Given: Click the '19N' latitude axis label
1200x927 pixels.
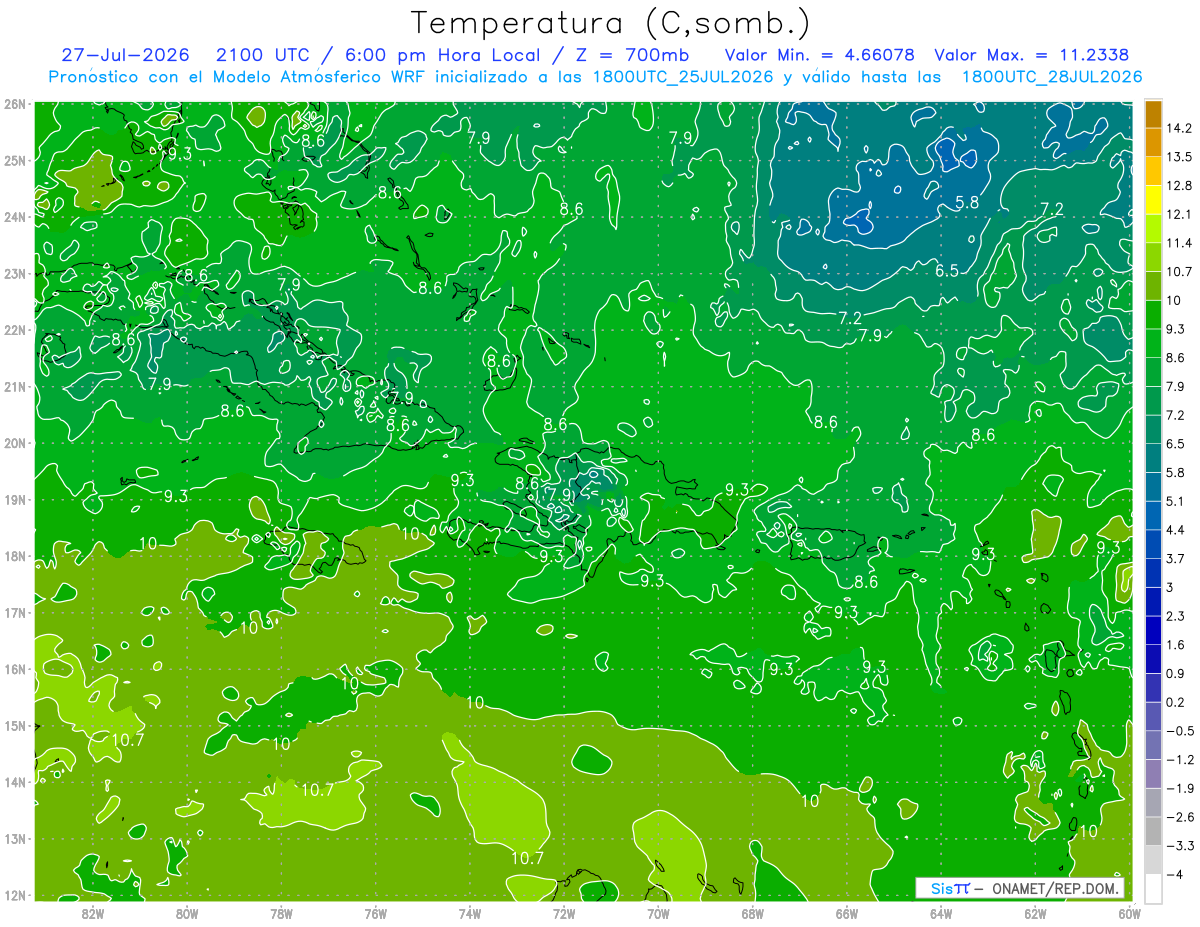Looking at the screenshot, I should pos(15,500).
